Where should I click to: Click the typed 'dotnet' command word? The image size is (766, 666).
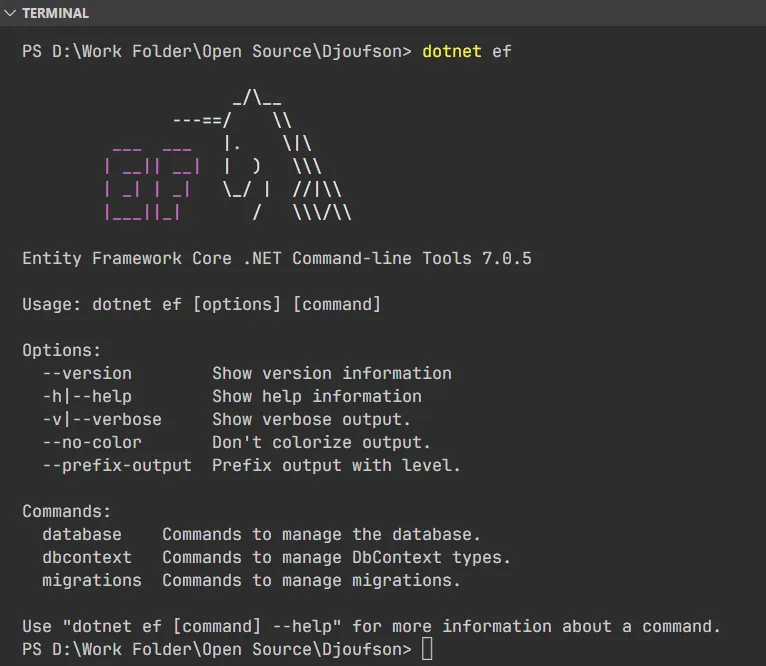452,51
